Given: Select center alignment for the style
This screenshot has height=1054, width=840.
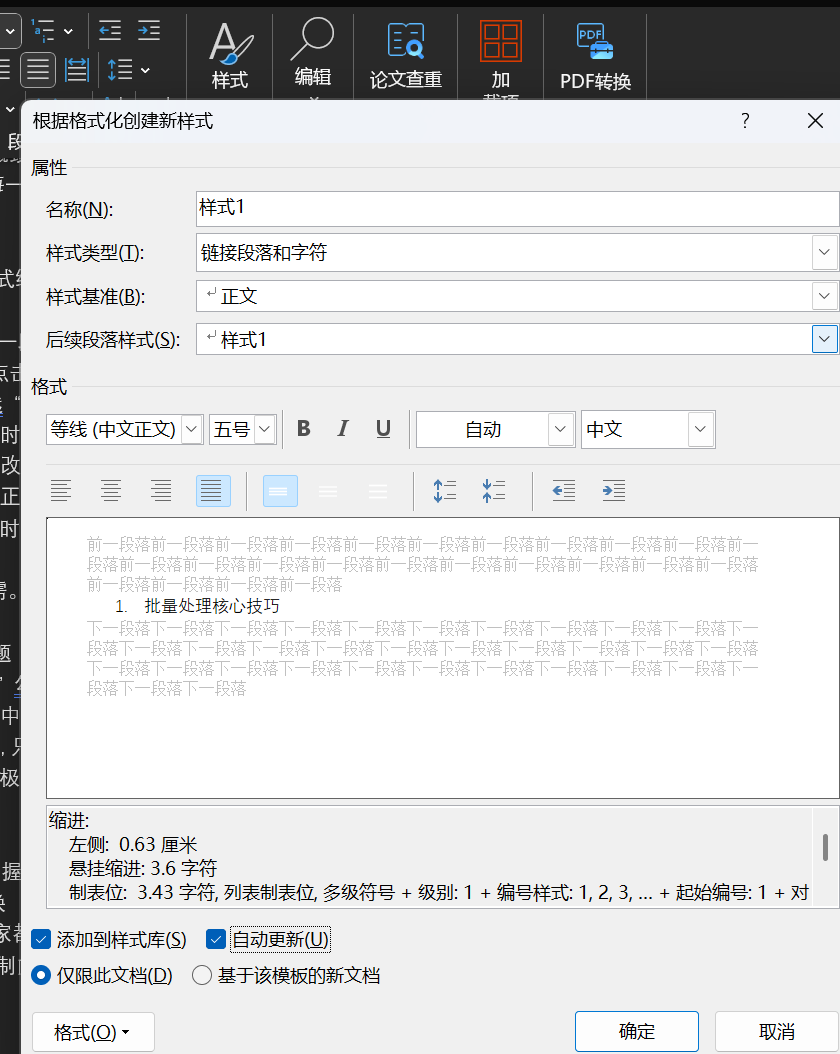Looking at the screenshot, I should click(111, 490).
